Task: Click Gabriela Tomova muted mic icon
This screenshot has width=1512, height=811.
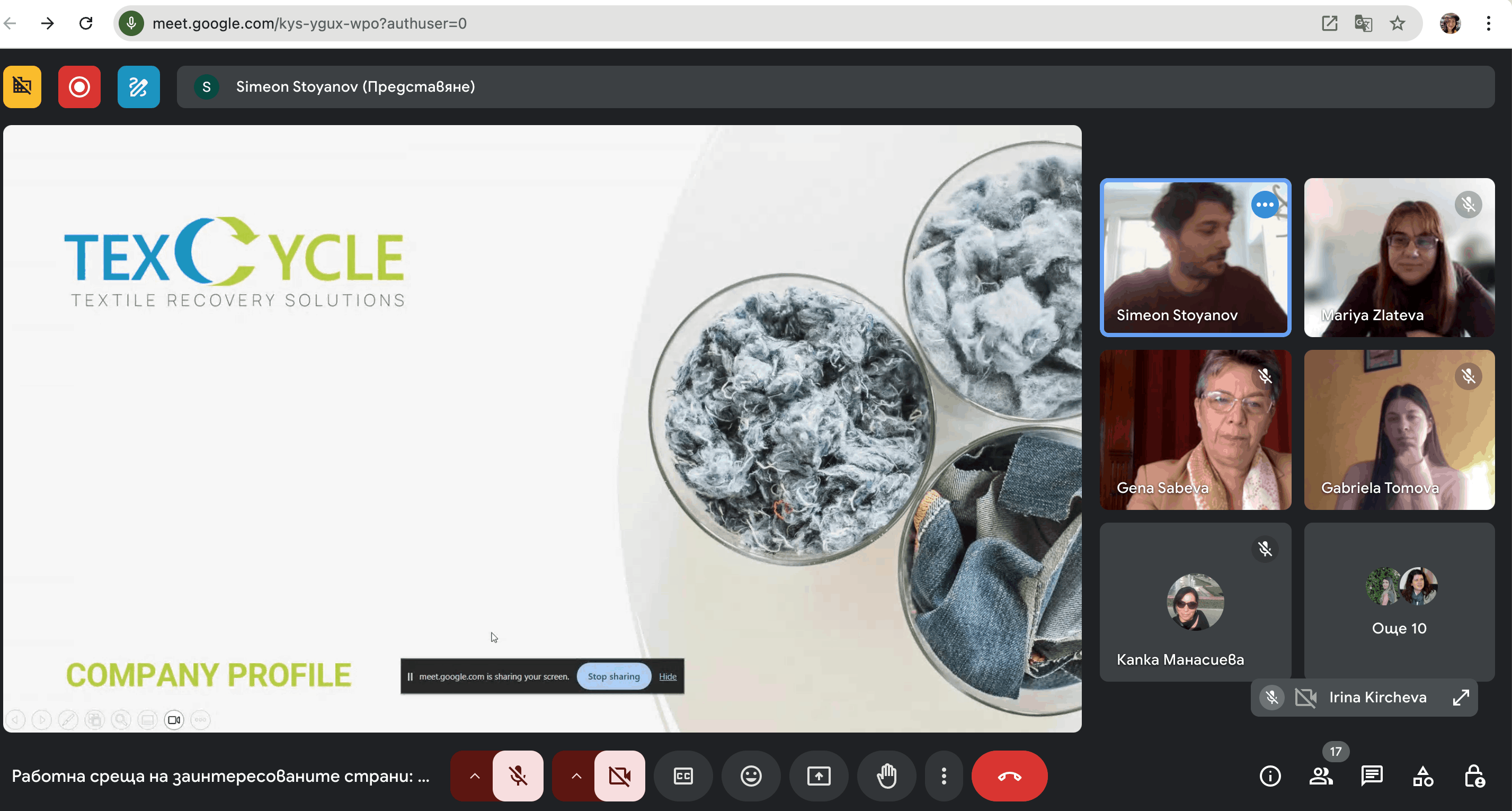Action: [1469, 376]
